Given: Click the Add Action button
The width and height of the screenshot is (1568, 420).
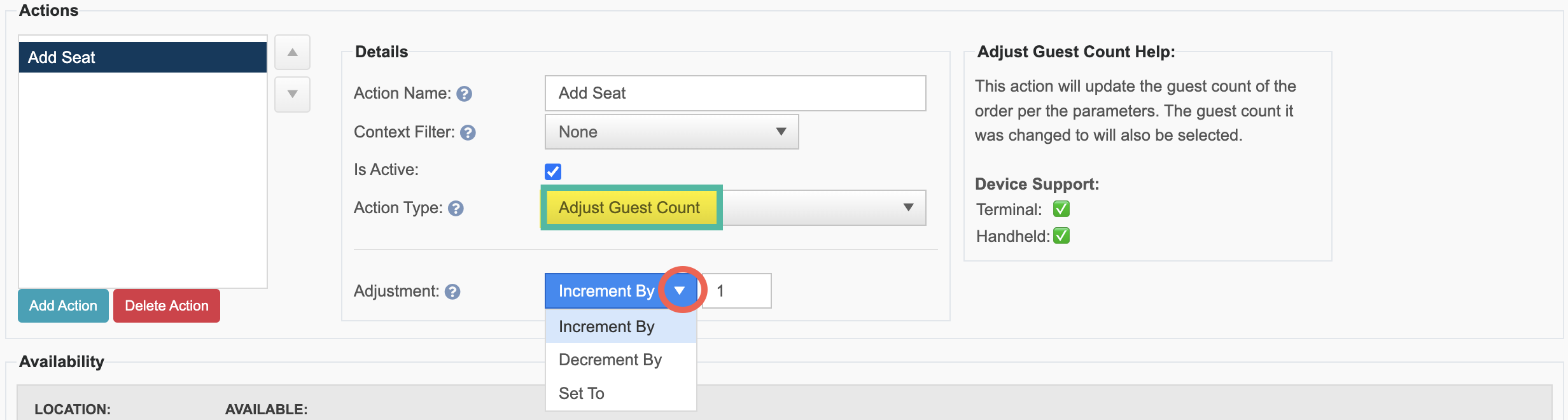Looking at the screenshot, I should 63,305.
